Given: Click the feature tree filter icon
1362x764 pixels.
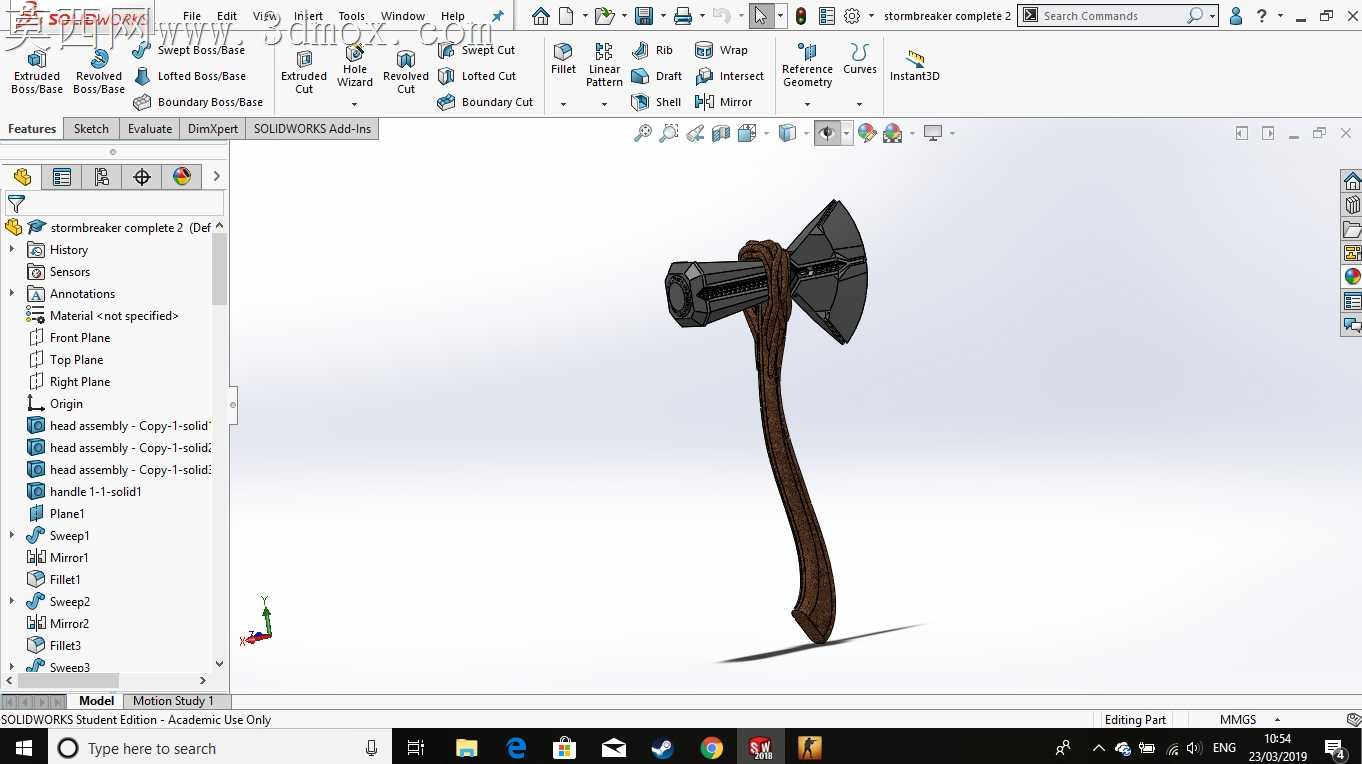Looking at the screenshot, I should [16, 203].
